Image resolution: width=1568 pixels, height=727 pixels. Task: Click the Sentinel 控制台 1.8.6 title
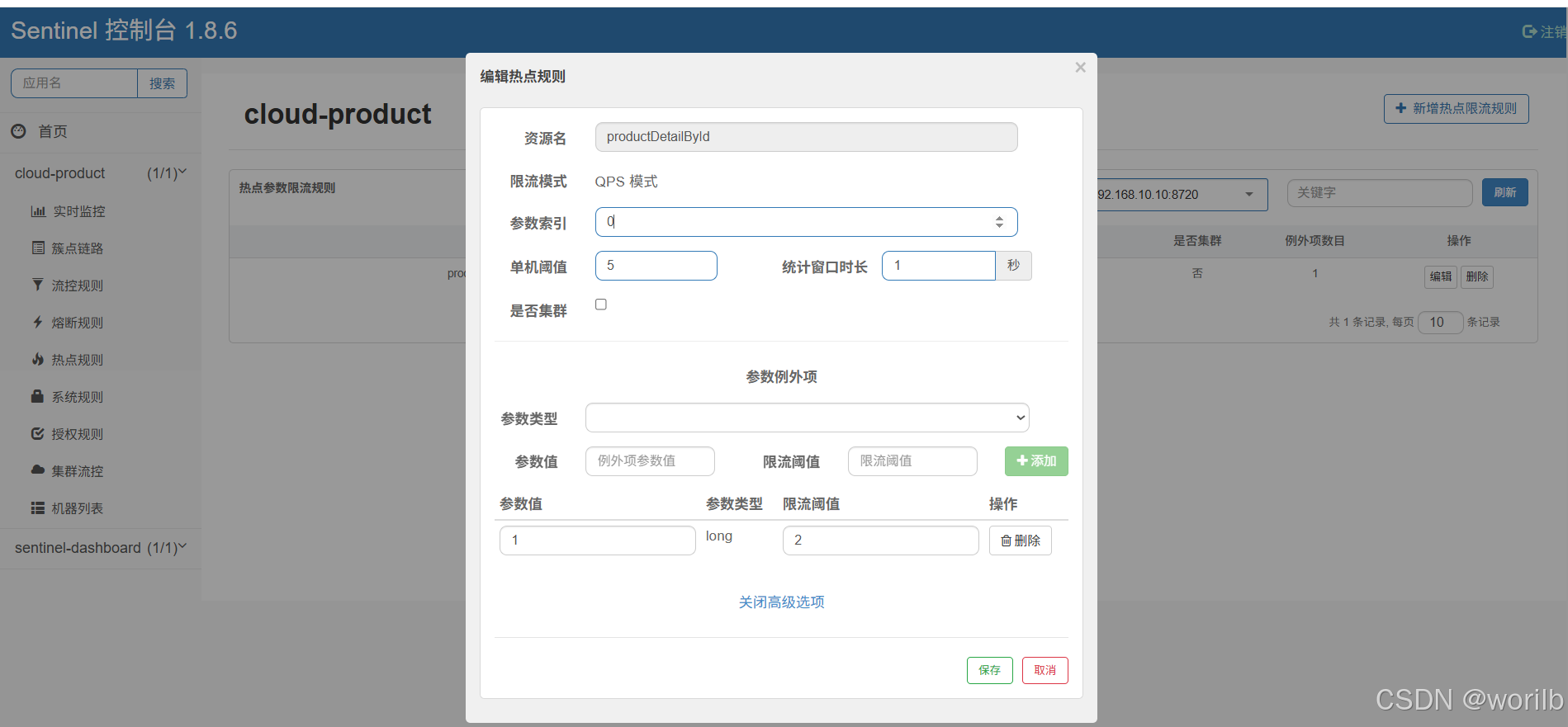click(124, 31)
